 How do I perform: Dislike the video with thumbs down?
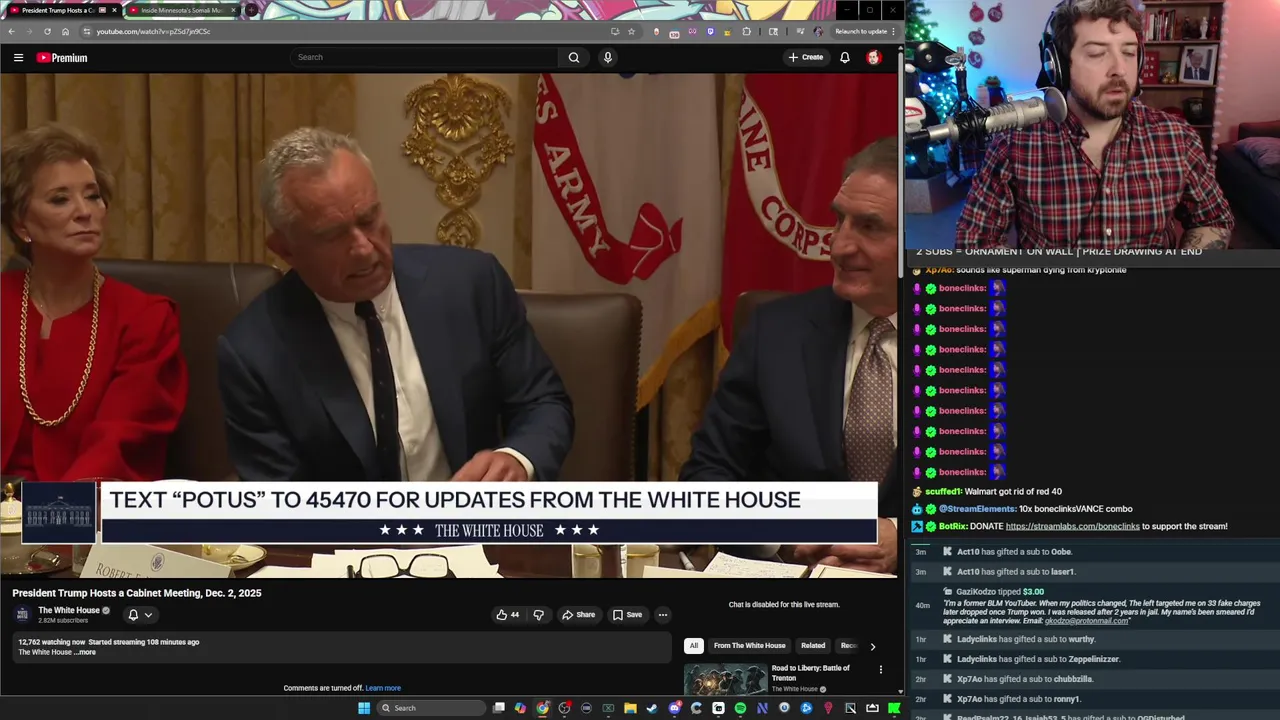538,614
